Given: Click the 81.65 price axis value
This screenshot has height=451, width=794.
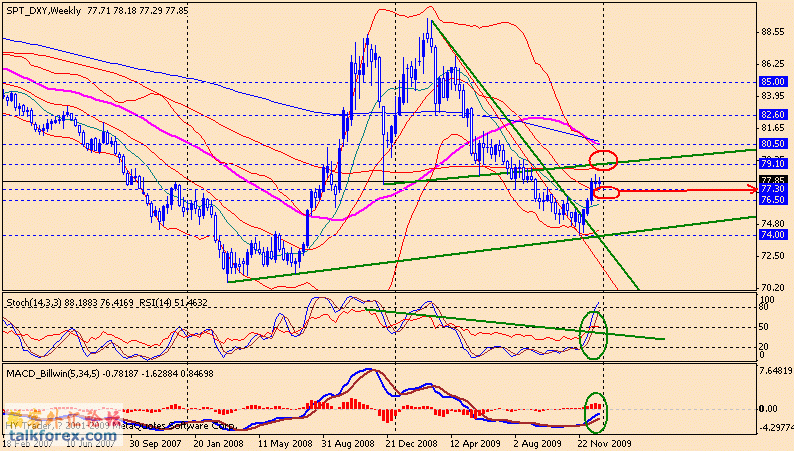Looking at the screenshot, I should tap(773, 128).
